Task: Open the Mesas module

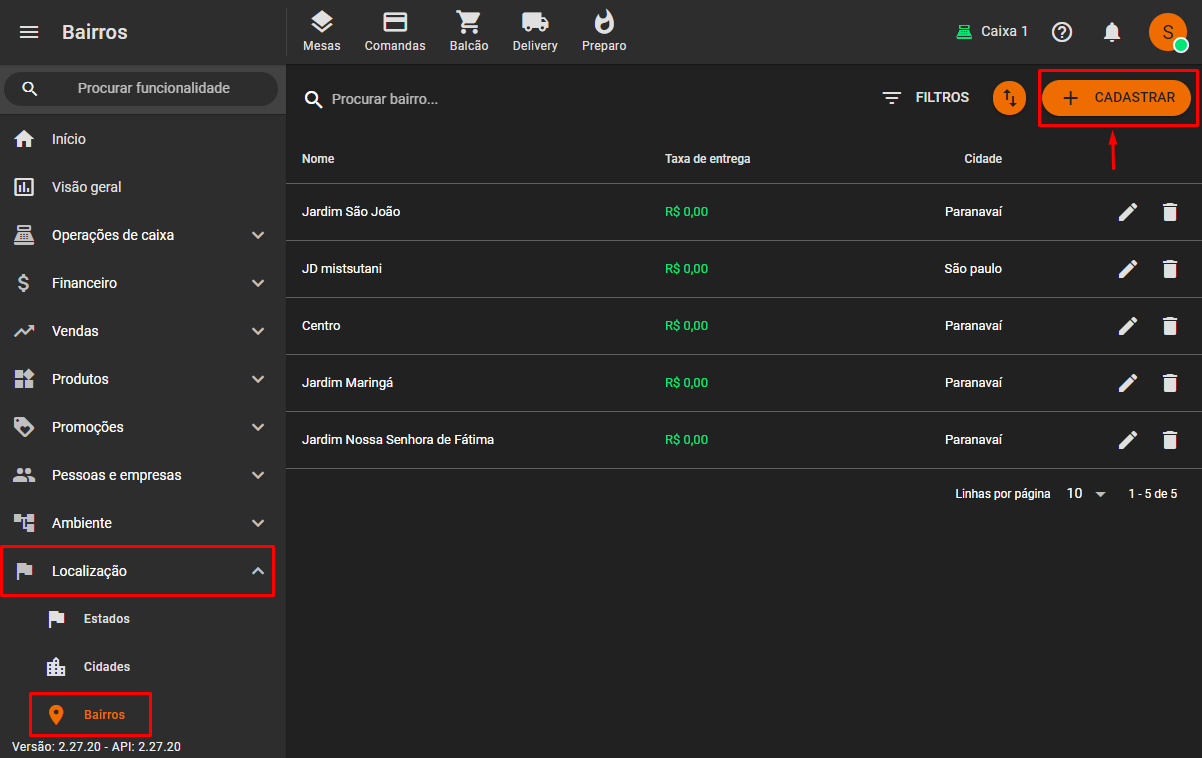Action: coord(321,31)
